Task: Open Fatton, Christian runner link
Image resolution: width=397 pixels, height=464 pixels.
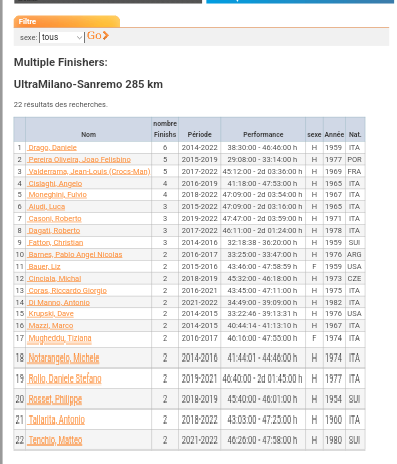Action: (x=56, y=243)
